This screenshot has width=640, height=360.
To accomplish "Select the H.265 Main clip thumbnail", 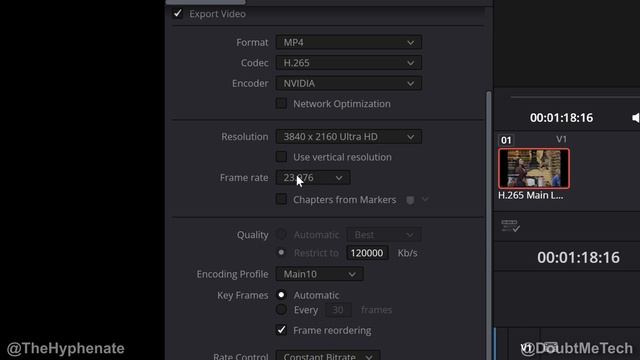I will pos(534,169).
